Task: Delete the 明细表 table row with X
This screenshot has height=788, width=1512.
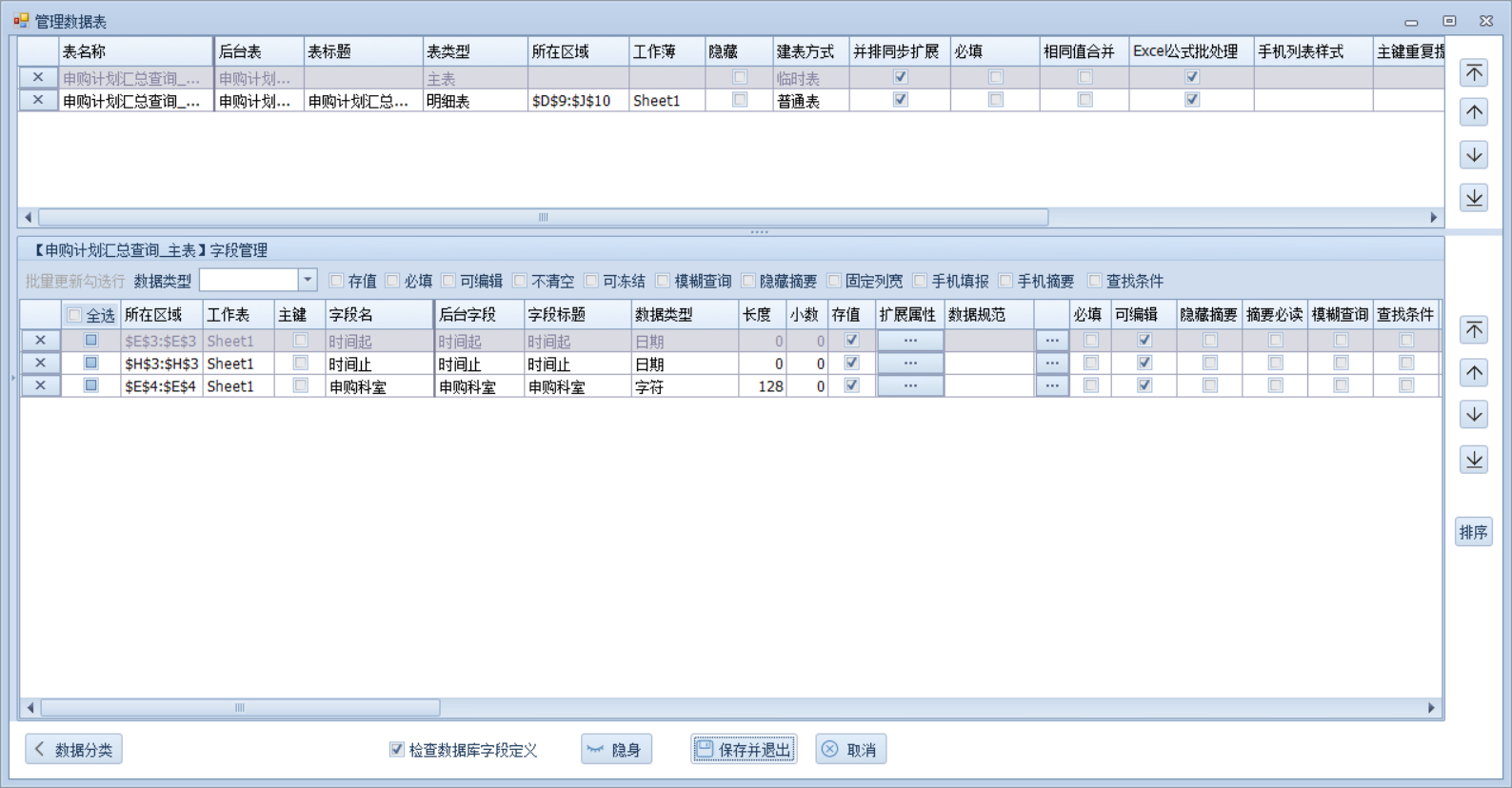Action: coord(38,100)
